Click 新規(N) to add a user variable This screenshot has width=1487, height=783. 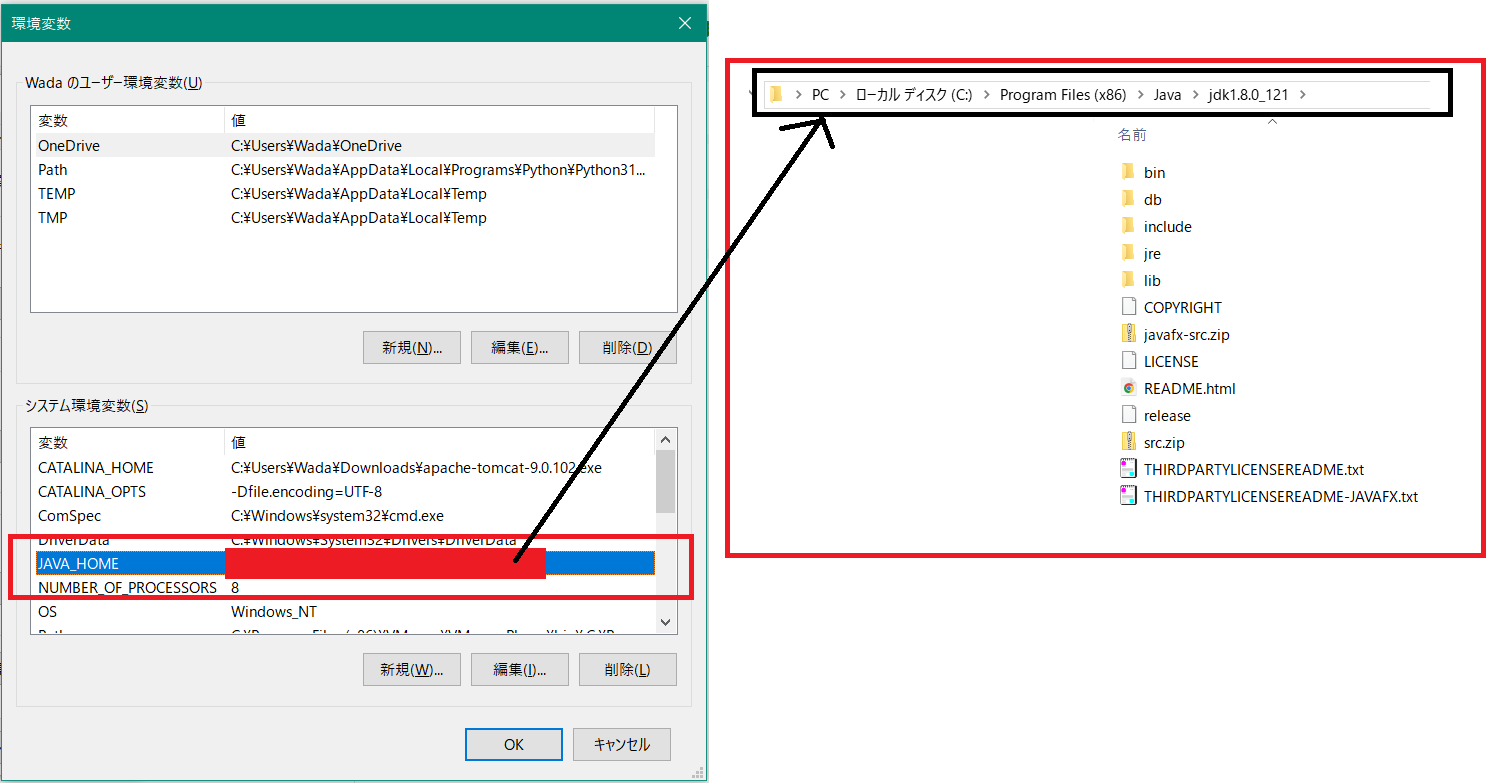click(411, 347)
